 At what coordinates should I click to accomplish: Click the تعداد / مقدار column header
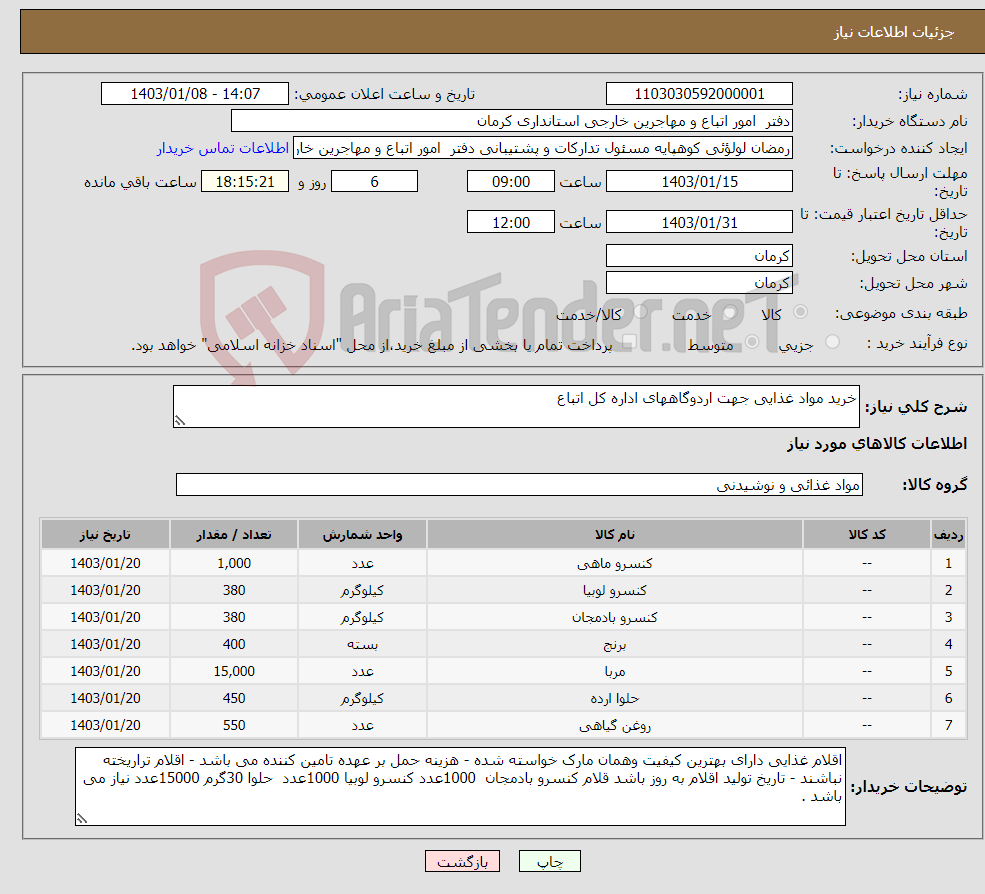(x=234, y=535)
